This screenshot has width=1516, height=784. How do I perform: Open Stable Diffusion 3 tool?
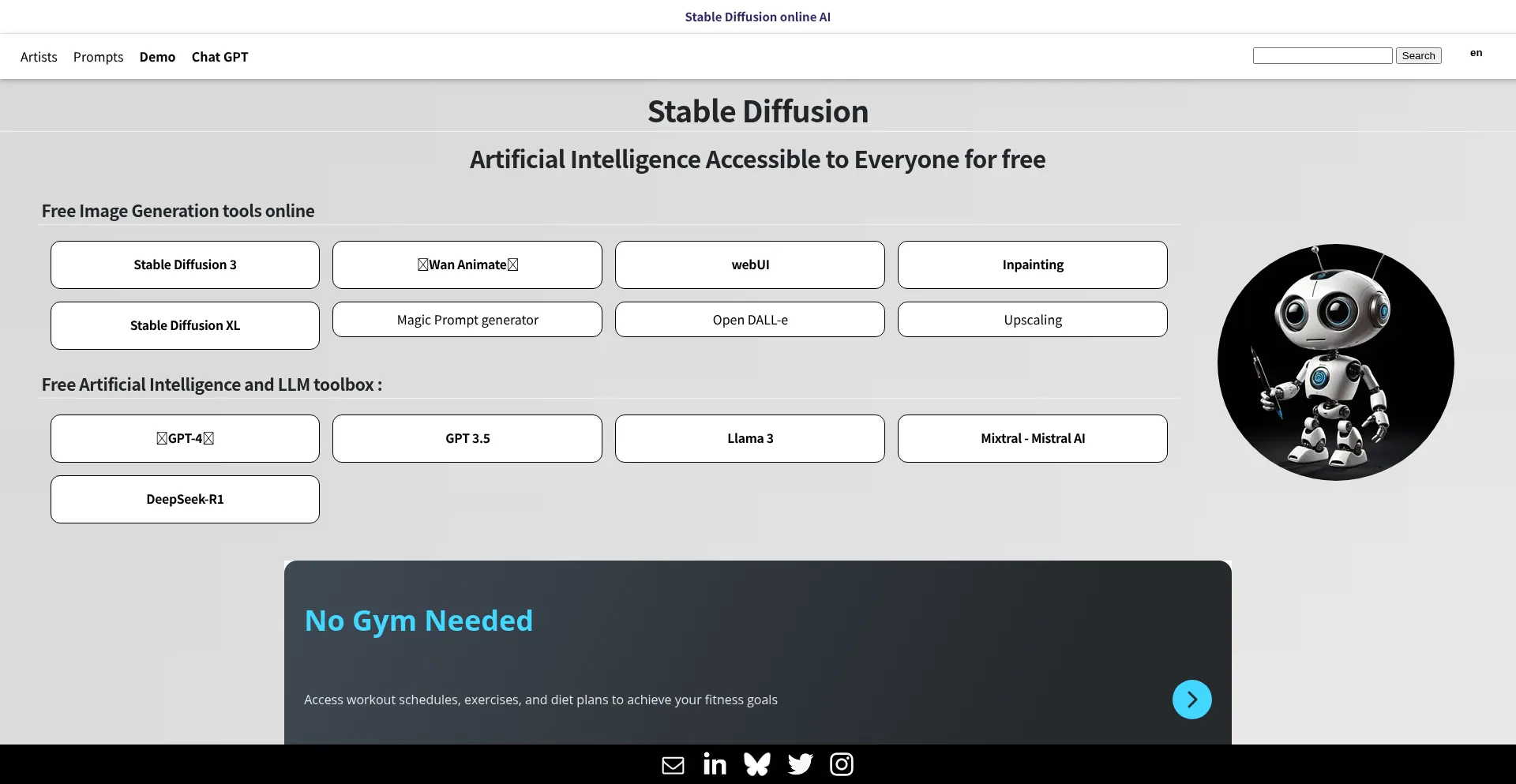point(185,264)
